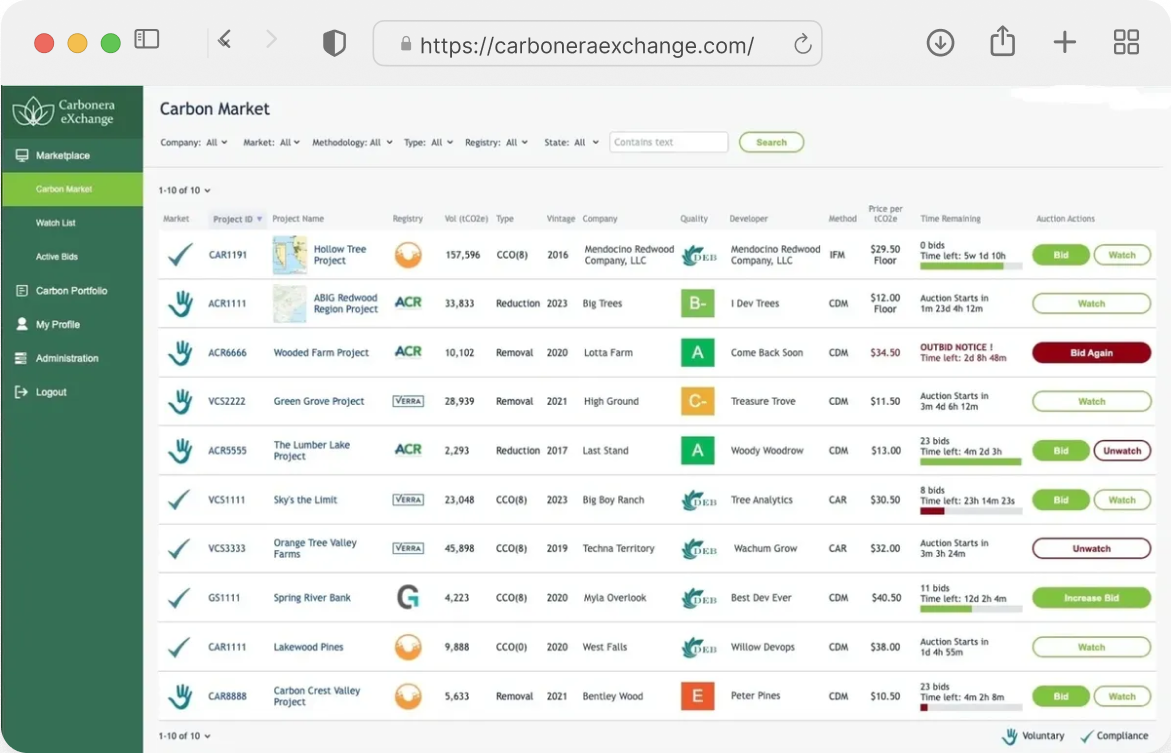Click the Carbonera eXchange lotus logo
The image size is (1171, 753).
pos(33,111)
